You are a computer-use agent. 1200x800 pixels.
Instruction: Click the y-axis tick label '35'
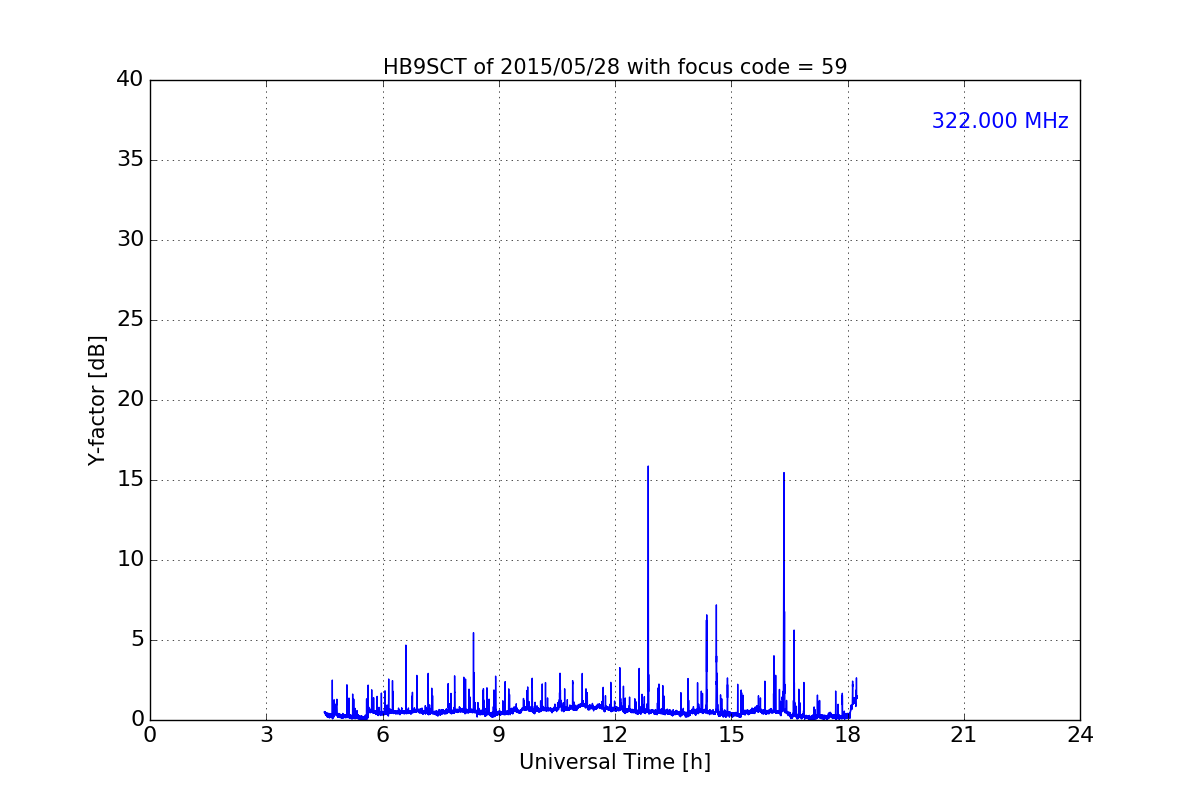[x=130, y=160]
